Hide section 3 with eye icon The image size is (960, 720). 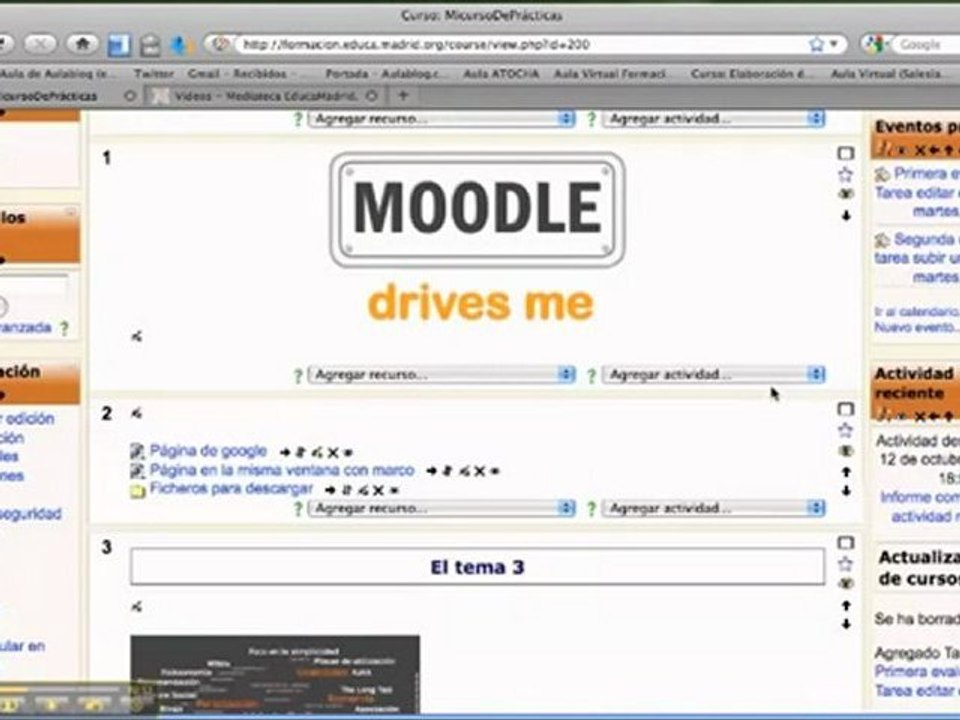(x=846, y=584)
